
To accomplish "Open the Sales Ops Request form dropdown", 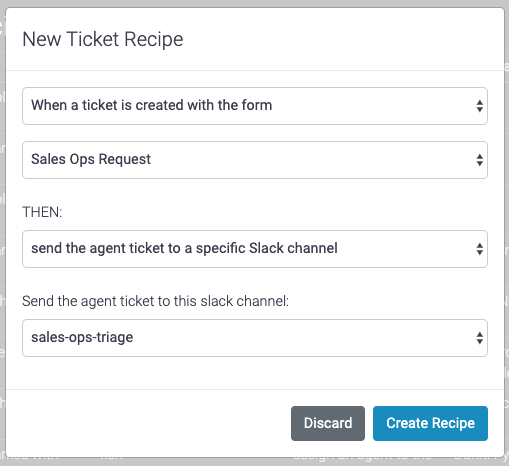I will click(255, 160).
